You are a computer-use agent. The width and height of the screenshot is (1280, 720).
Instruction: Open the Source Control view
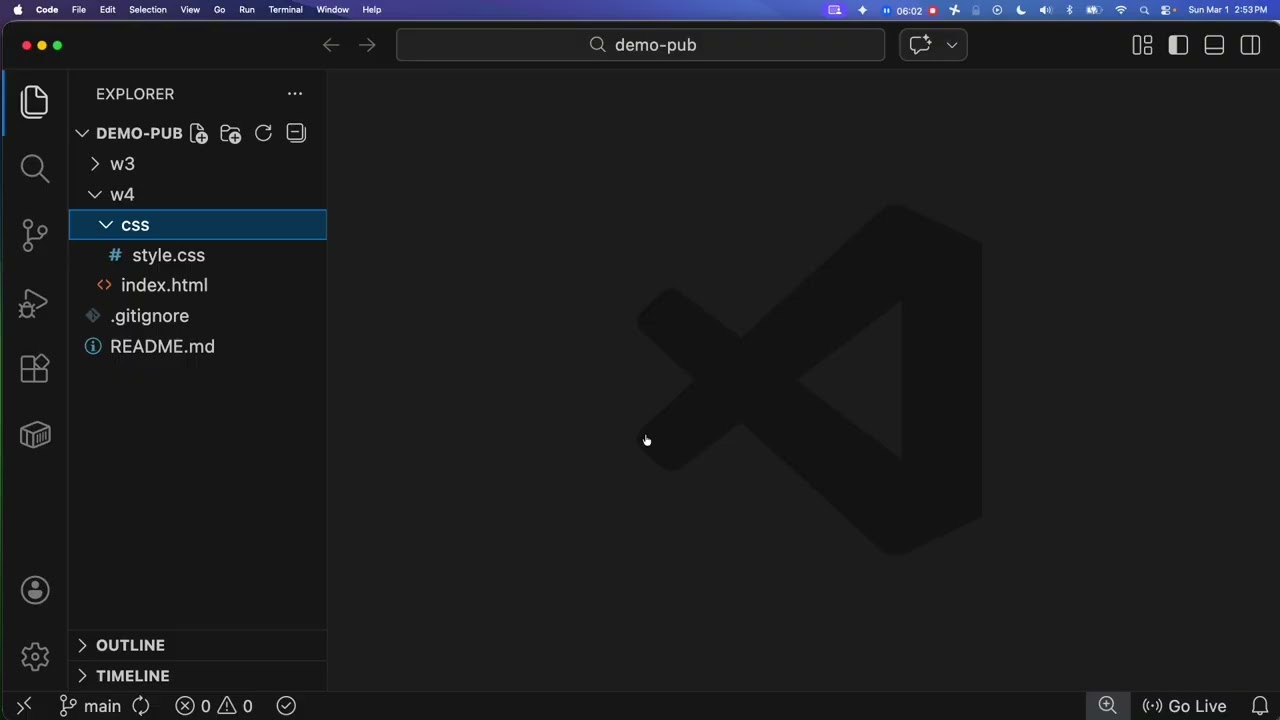click(35, 235)
